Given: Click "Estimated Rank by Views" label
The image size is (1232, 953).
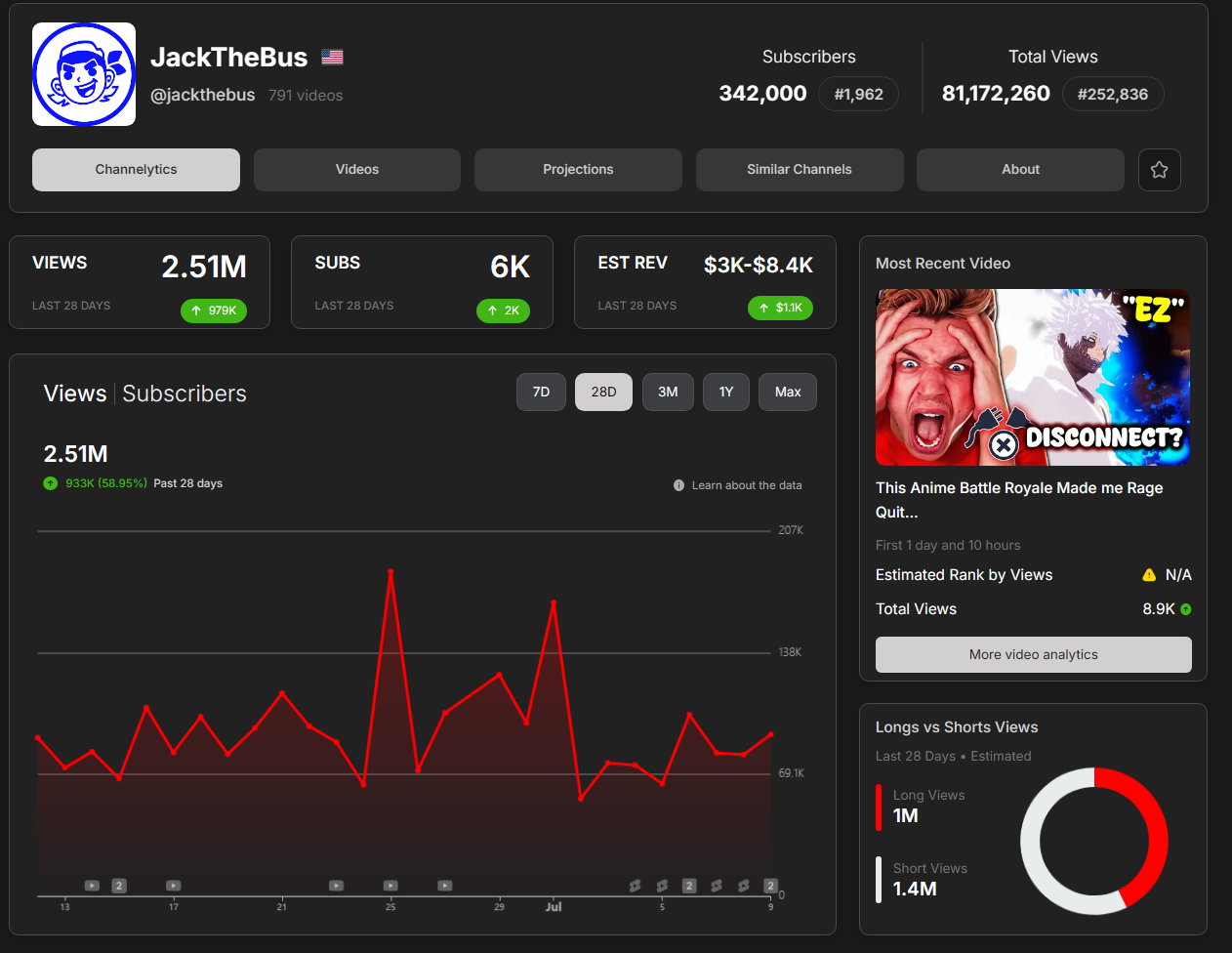Looking at the screenshot, I should (x=964, y=575).
